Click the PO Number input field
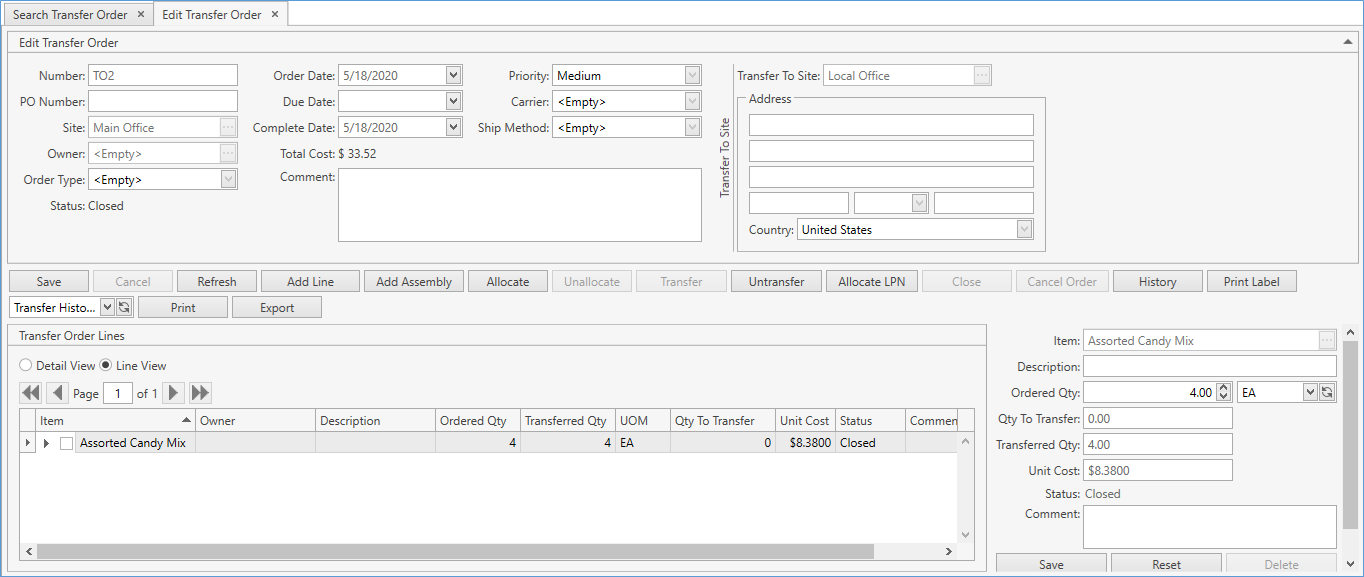1364x577 pixels. coord(163,102)
